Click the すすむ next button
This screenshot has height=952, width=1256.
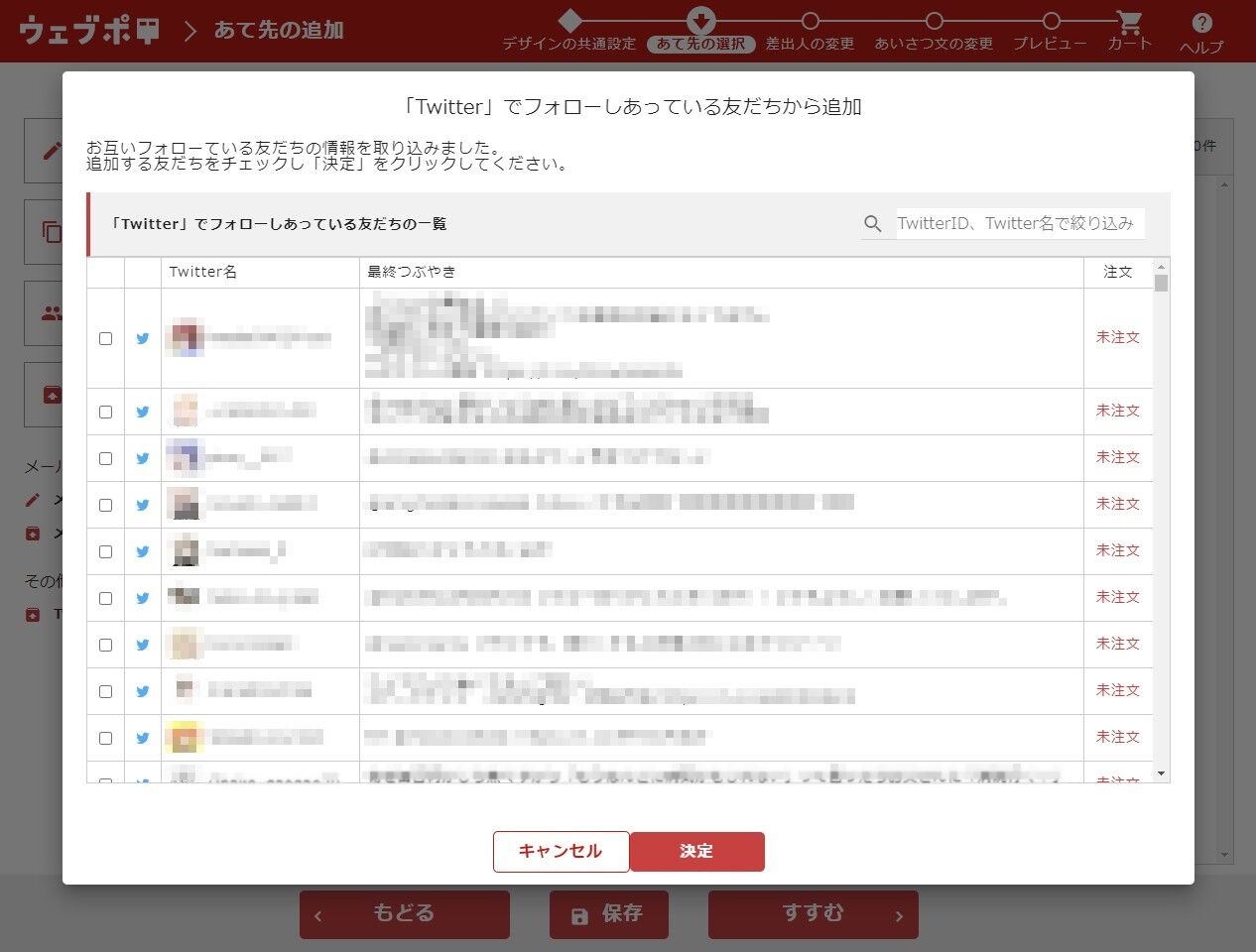pyautogui.click(x=814, y=914)
